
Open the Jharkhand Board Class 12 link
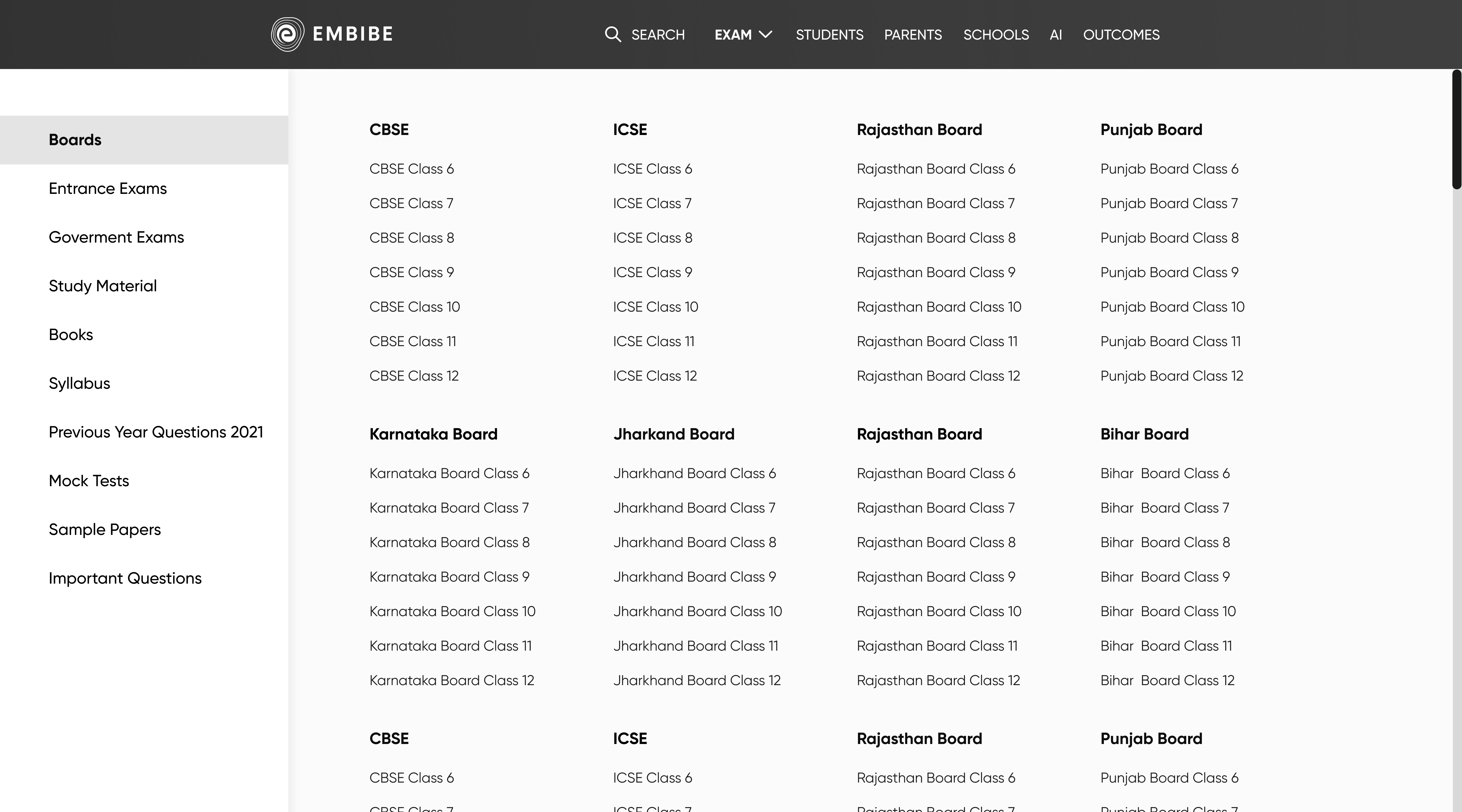[697, 681]
